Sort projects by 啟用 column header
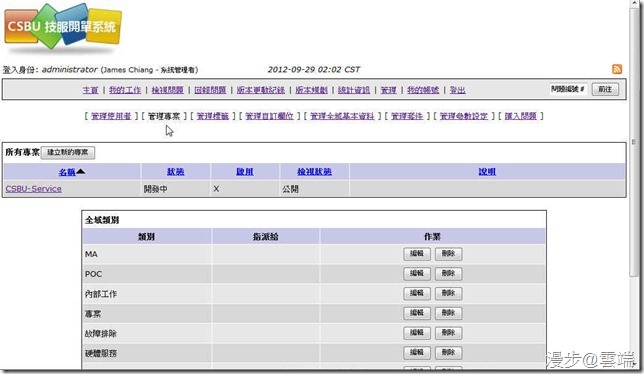The width and height of the screenshot is (644, 374). [245, 172]
